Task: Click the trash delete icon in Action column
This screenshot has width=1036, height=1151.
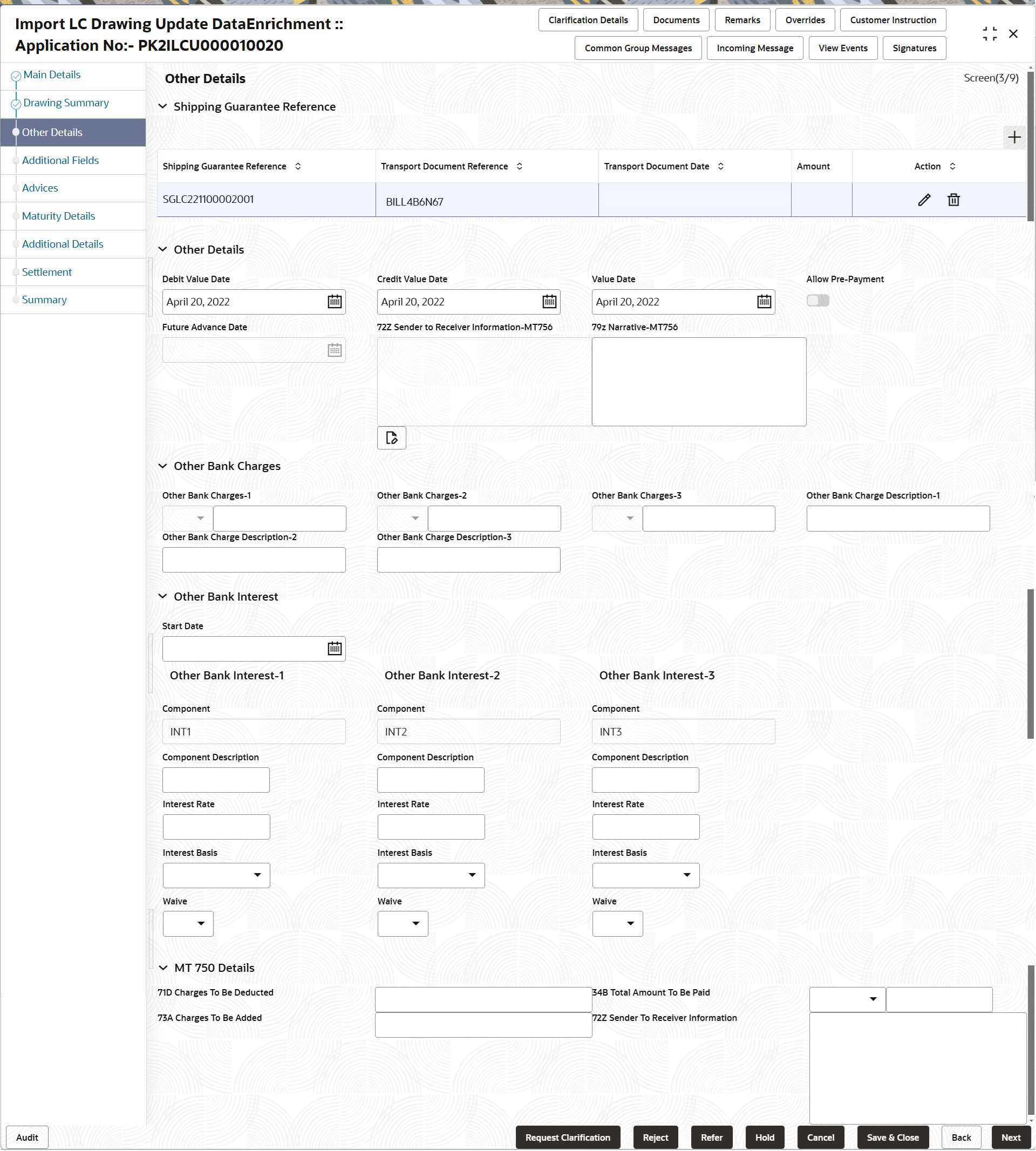Action: click(x=953, y=200)
